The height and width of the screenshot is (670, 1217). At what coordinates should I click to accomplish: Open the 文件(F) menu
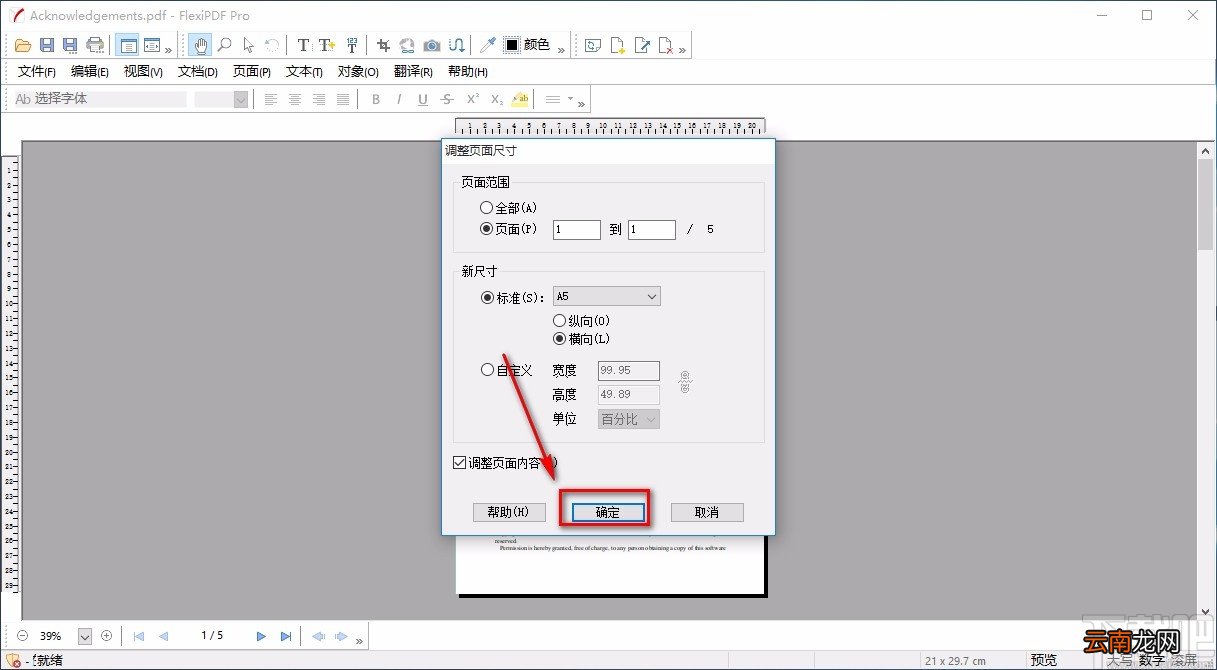(x=37, y=72)
